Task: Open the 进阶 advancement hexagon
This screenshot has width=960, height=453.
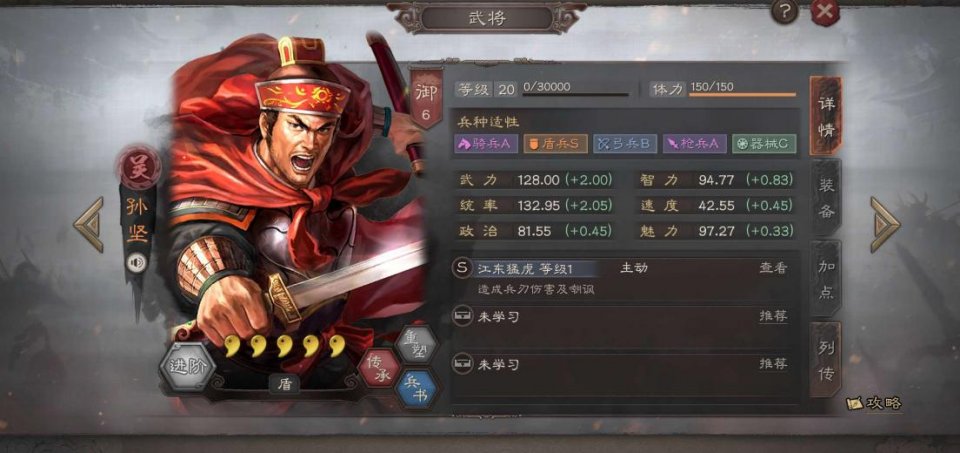Action: pos(187,367)
